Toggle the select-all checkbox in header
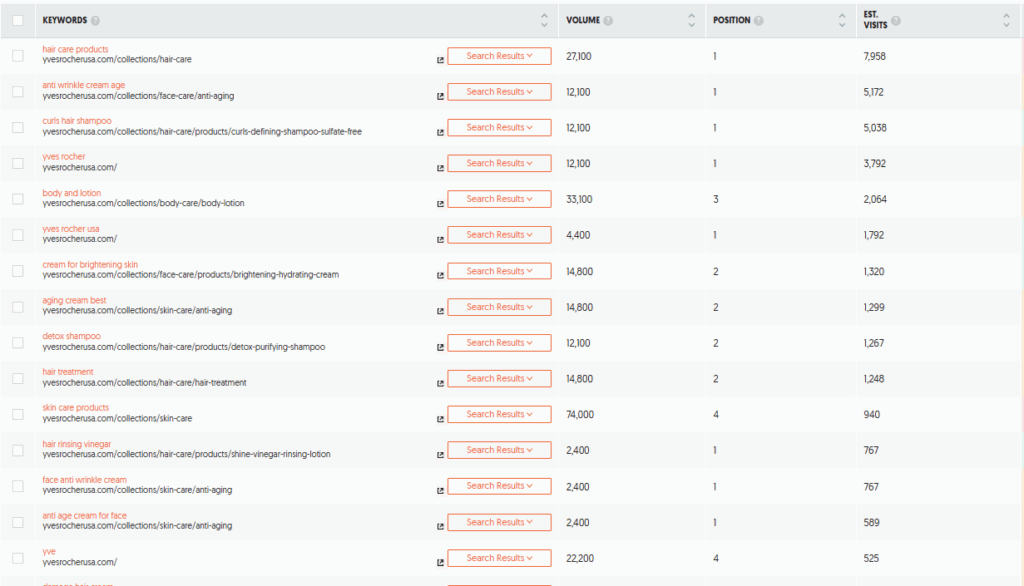1024x586 pixels. (18, 20)
